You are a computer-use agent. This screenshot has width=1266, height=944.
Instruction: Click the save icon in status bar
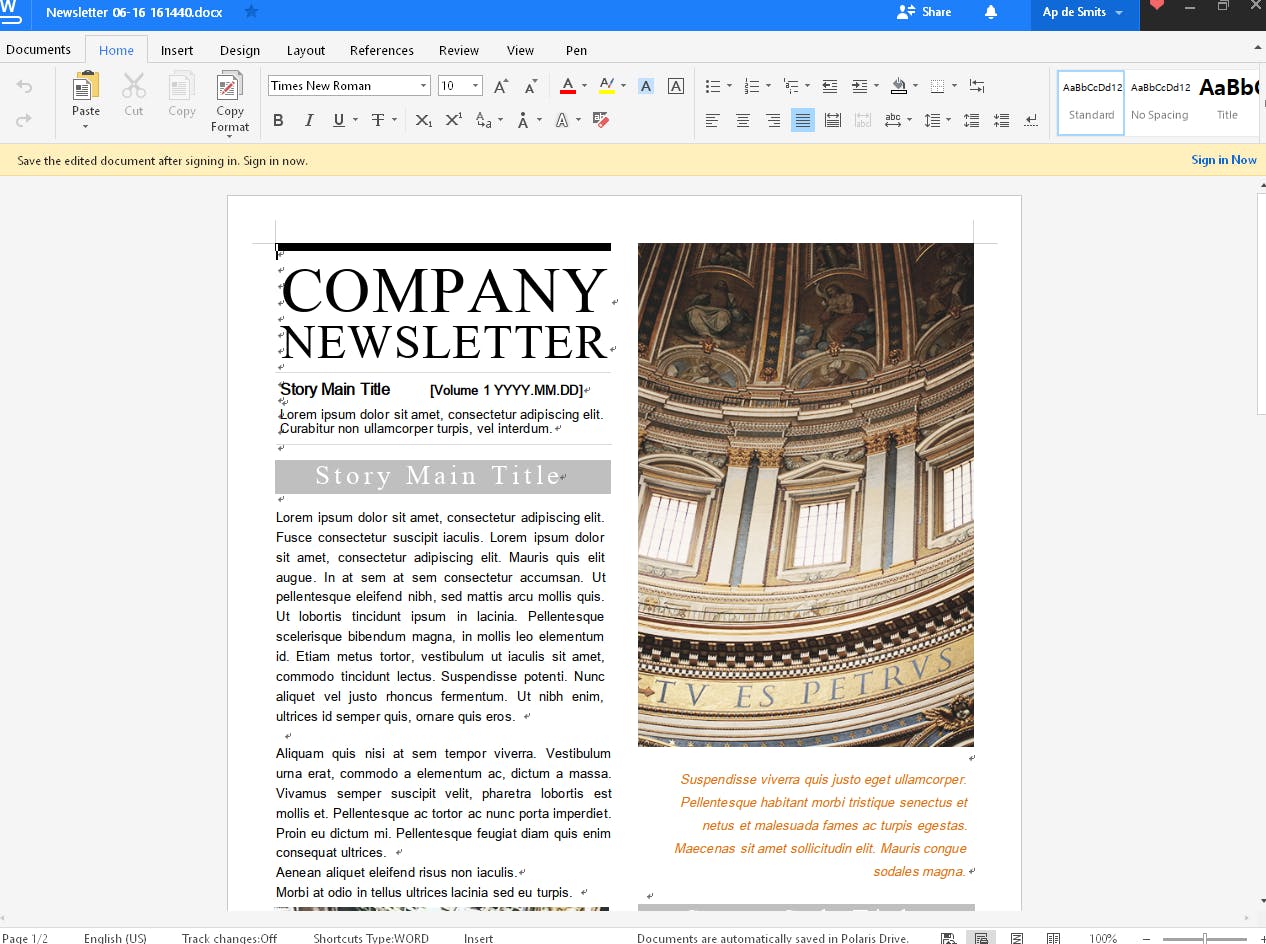(x=947, y=938)
